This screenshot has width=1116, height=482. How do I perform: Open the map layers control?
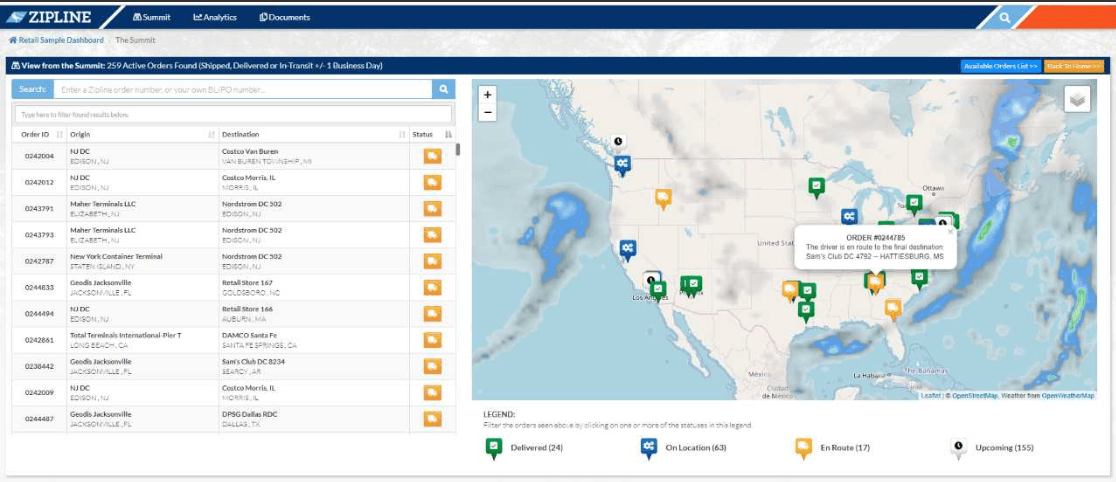click(1077, 99)
